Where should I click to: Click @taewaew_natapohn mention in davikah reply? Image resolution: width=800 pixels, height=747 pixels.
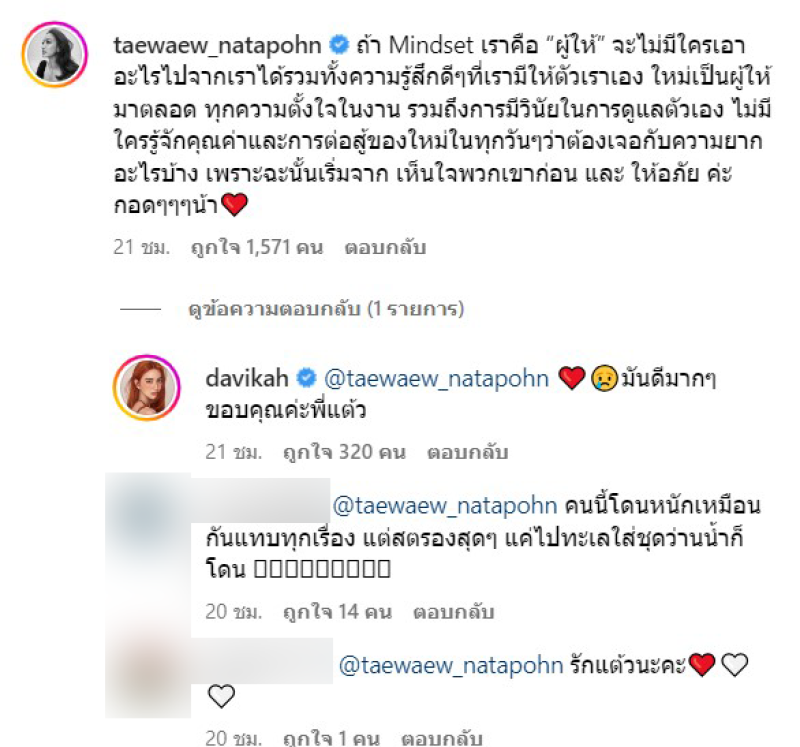[437, 379]
